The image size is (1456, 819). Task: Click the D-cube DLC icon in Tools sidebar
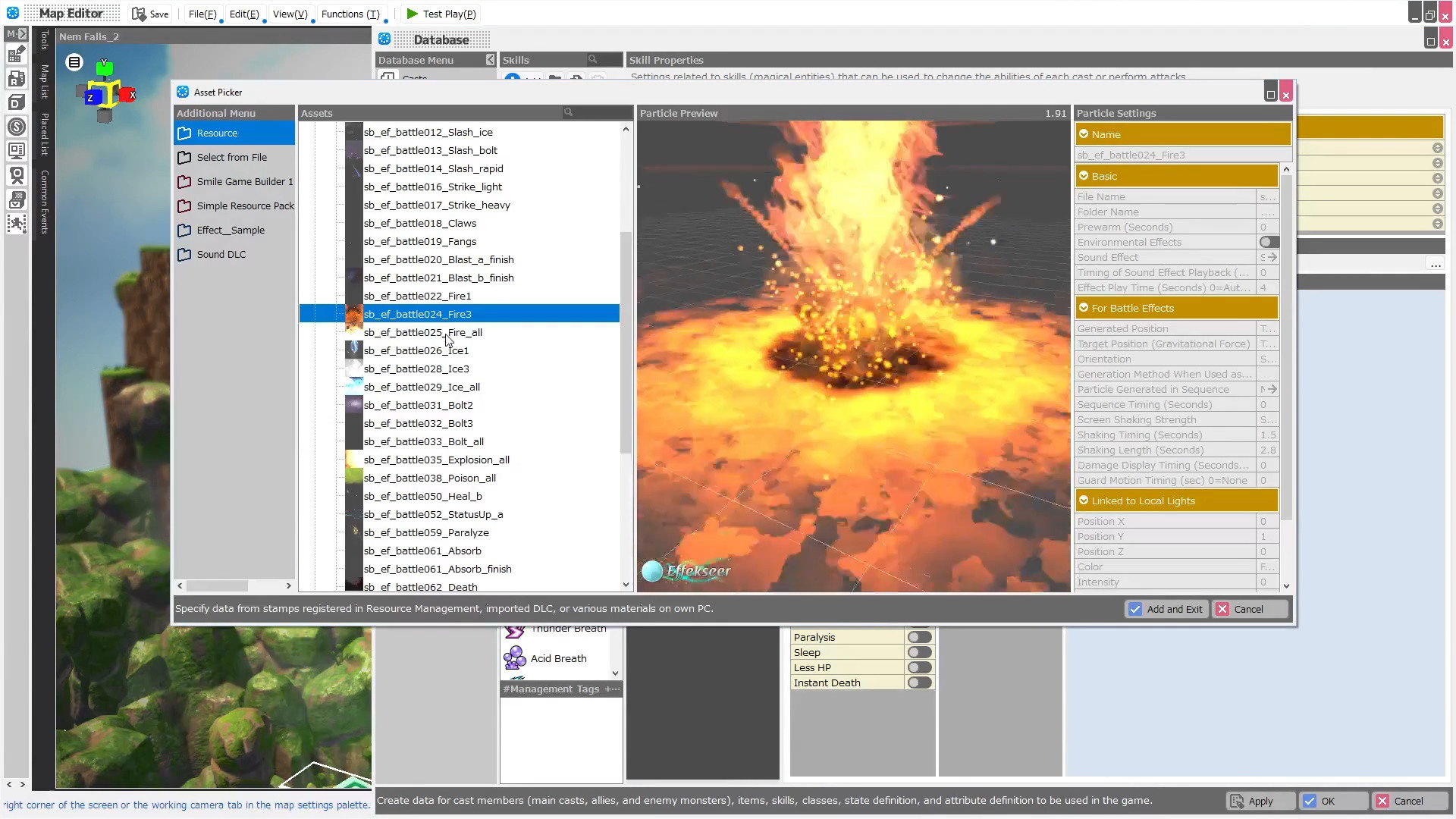click(17, 102)
